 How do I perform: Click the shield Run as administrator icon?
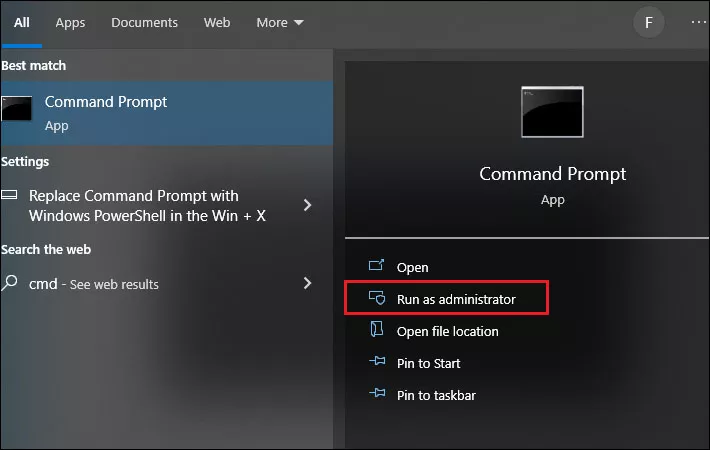coord(377,297)
